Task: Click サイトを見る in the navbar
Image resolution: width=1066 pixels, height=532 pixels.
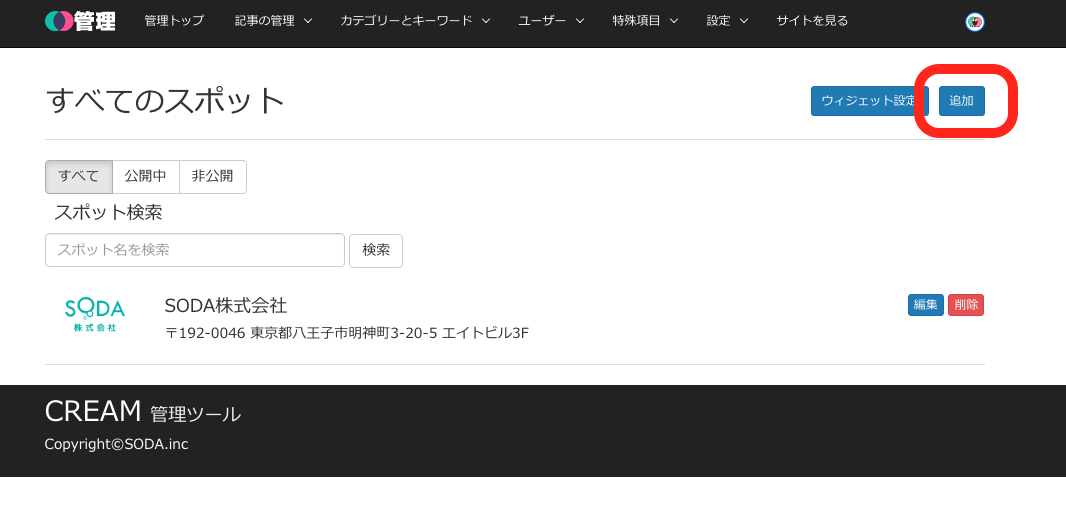Action: coord(812,21)
